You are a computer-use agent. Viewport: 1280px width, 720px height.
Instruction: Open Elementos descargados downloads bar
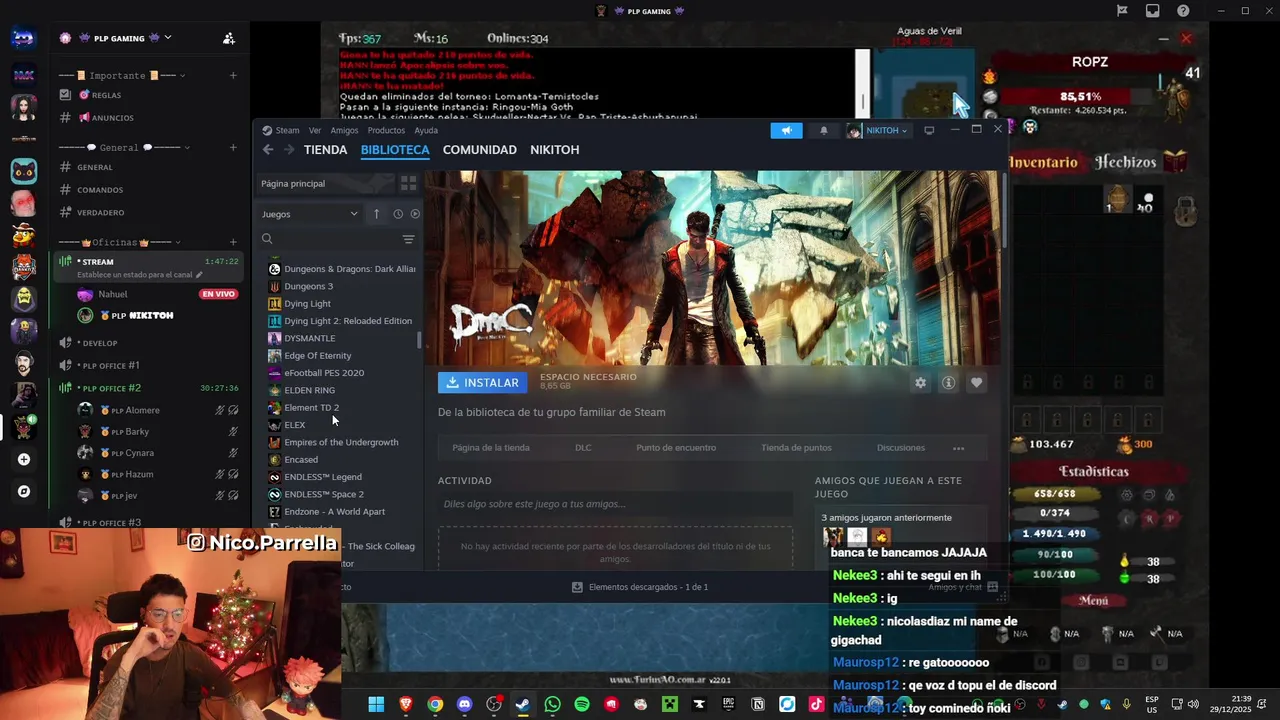640,587
